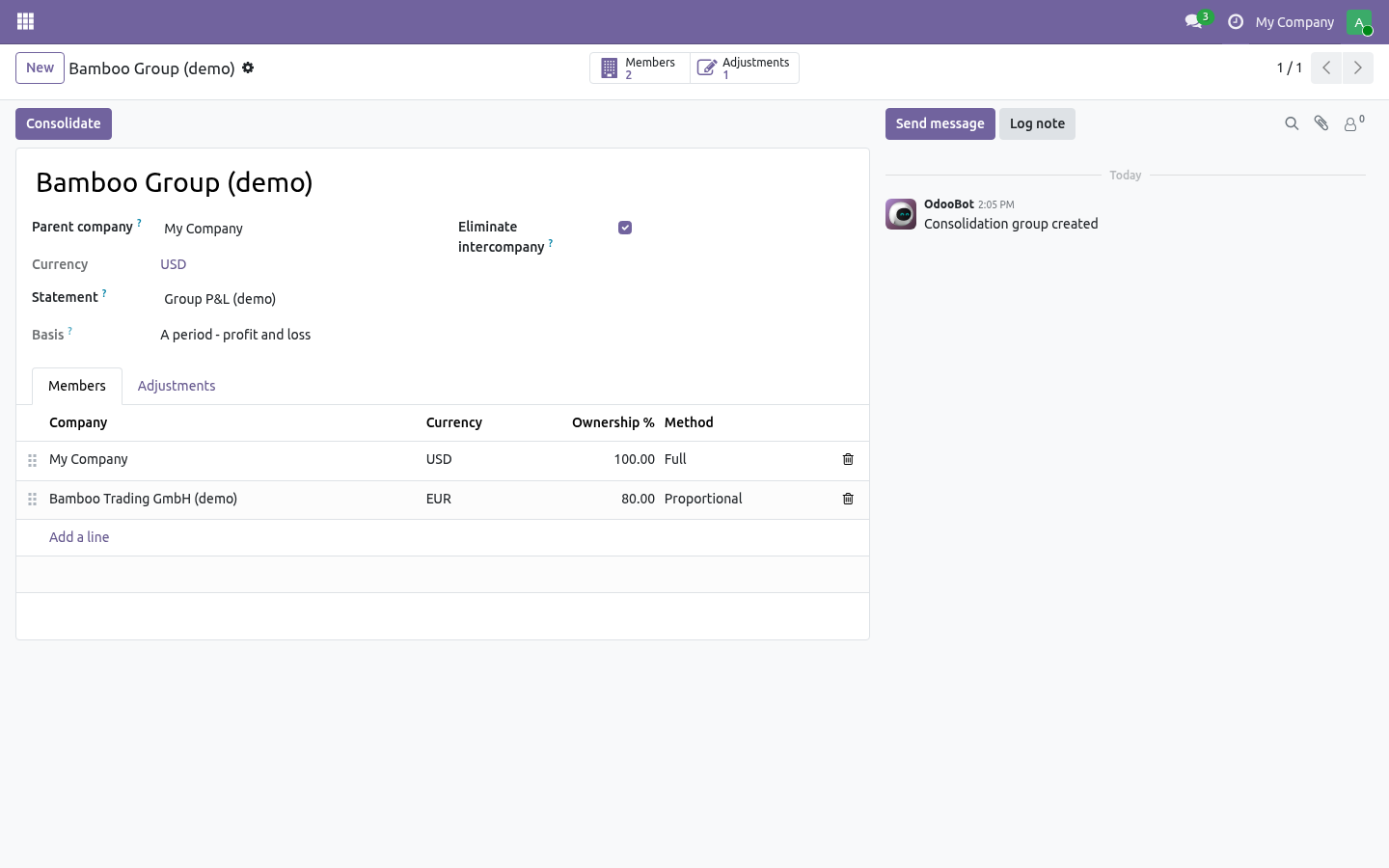The image size is (1389, 868).
Task: Click the Add a line link
Action: click(x=79, y=537)
